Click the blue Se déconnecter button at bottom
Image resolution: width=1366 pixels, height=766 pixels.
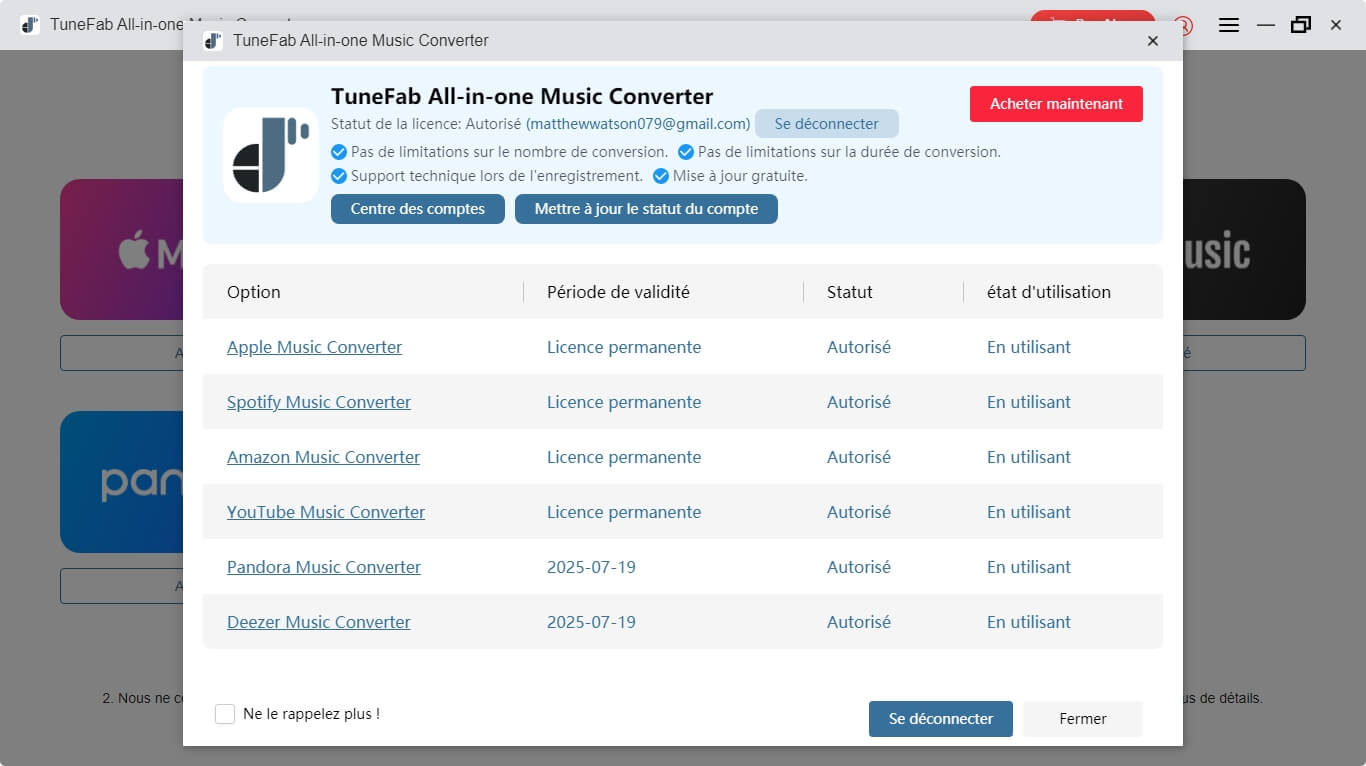[940, 719]
